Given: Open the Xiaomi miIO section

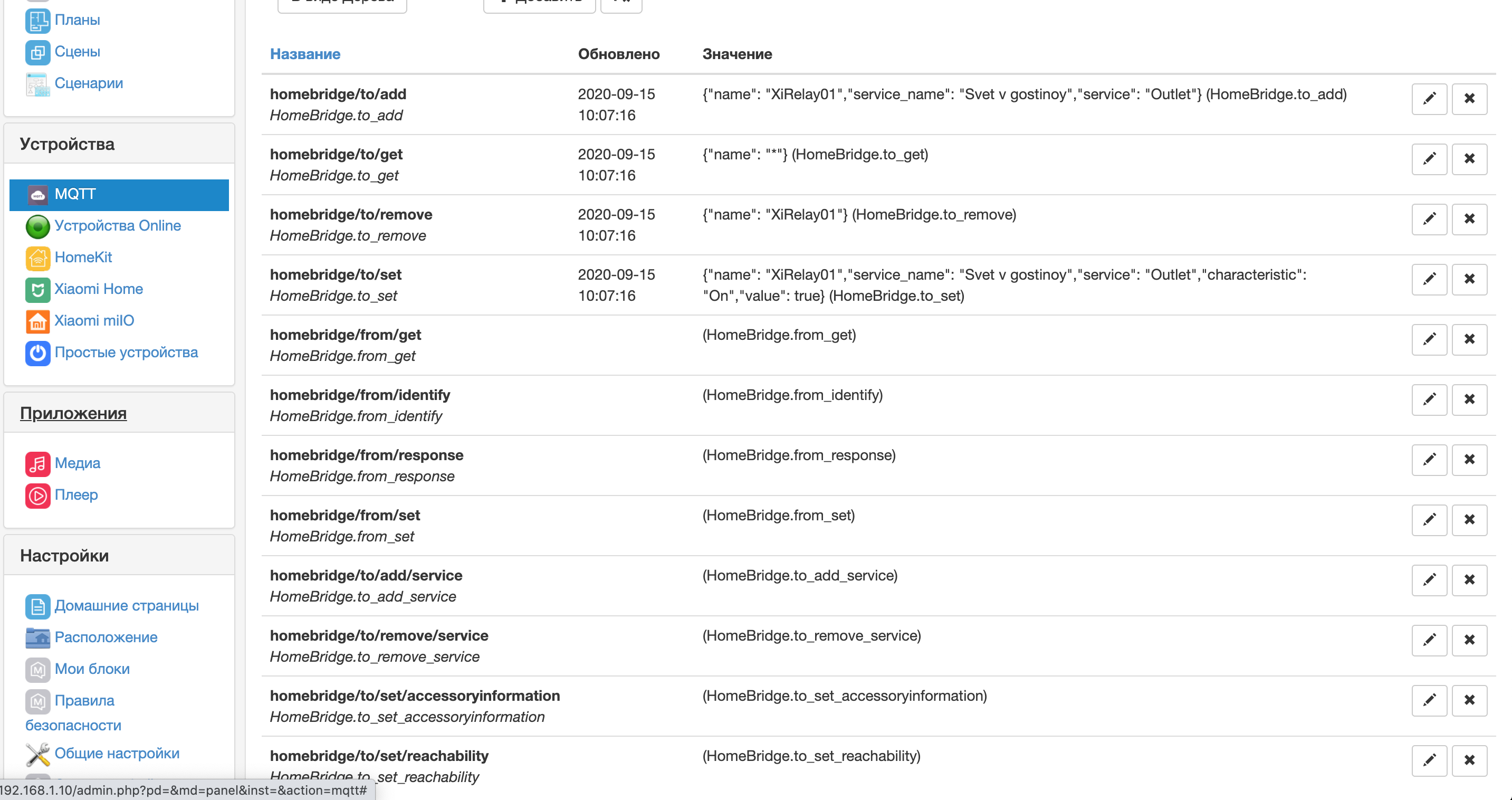Looking at the screenshot, I should [x=94, y=320].
